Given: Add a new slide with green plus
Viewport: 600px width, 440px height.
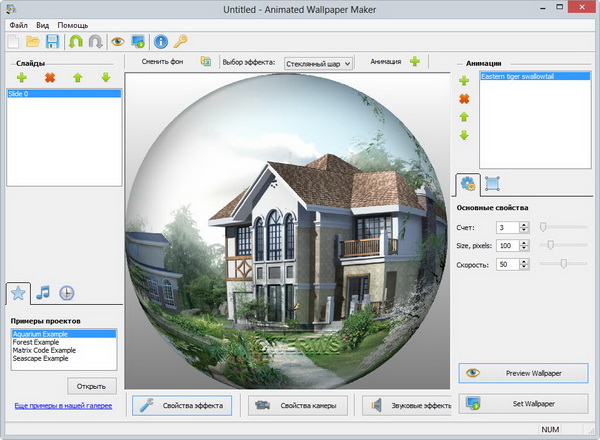Looking at the screenshot, I should 22,77.
